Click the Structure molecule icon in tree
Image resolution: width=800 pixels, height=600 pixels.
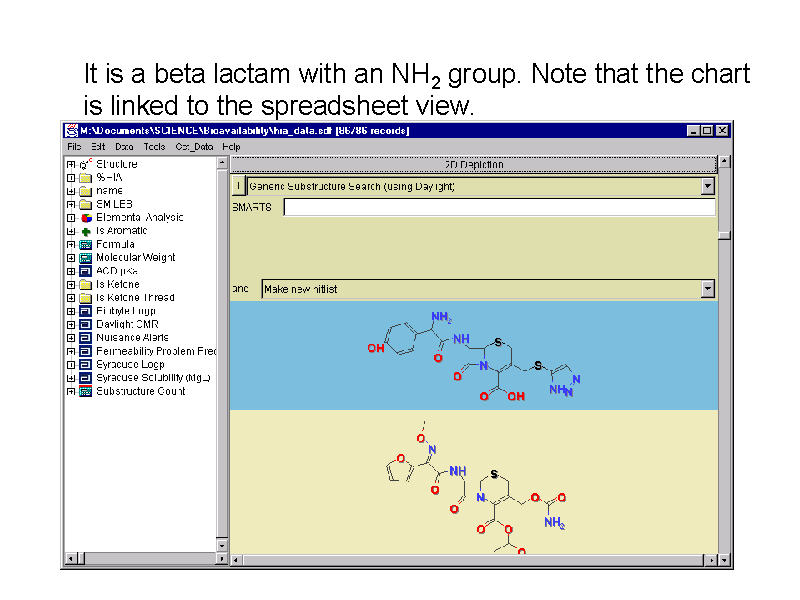click(85, 164)
